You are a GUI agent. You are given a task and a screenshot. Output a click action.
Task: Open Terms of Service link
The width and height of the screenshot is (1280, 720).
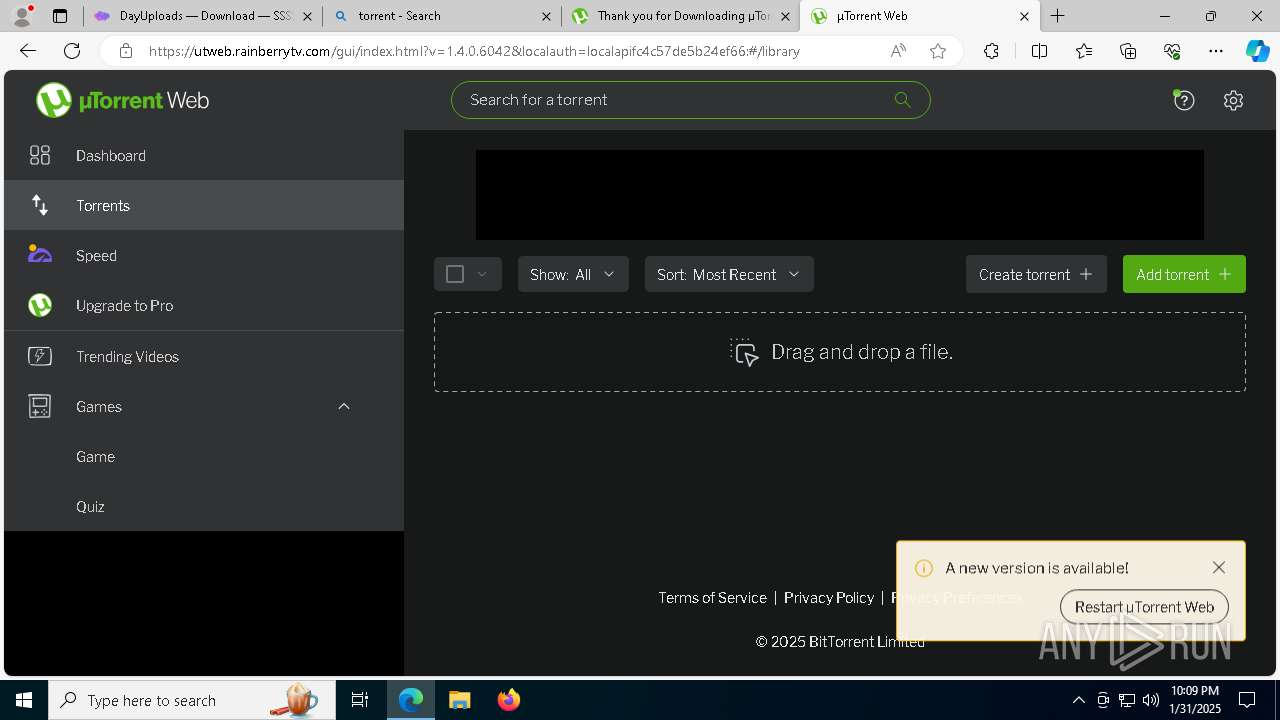712,597
